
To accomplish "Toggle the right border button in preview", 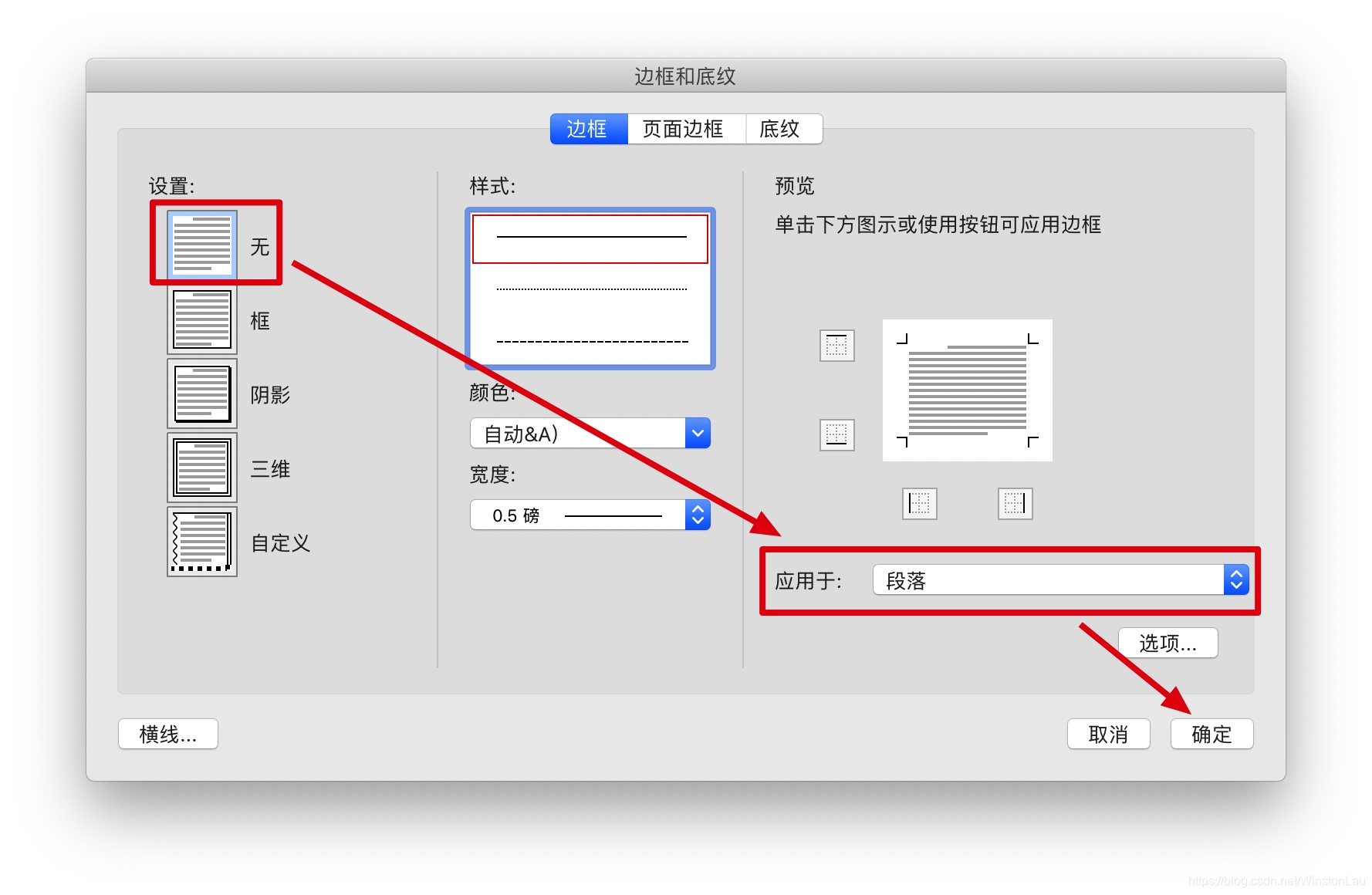I will pos(1015,504).
